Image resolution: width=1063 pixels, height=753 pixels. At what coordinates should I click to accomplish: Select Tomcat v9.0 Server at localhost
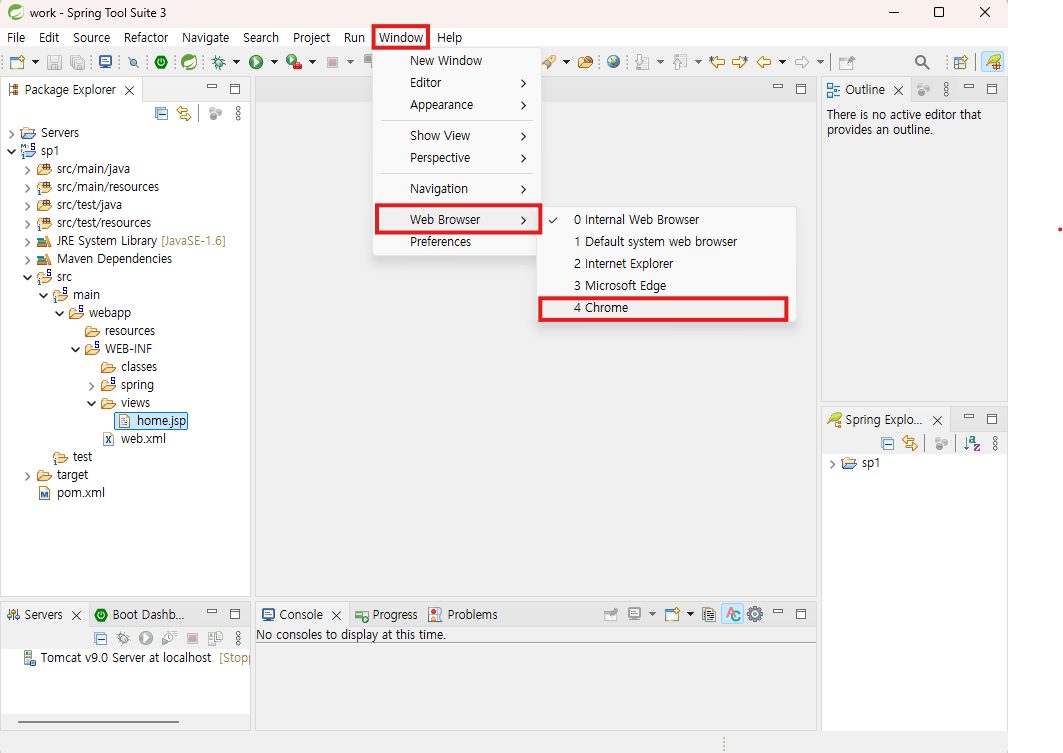pyautogui.click(x=125, y=658)
